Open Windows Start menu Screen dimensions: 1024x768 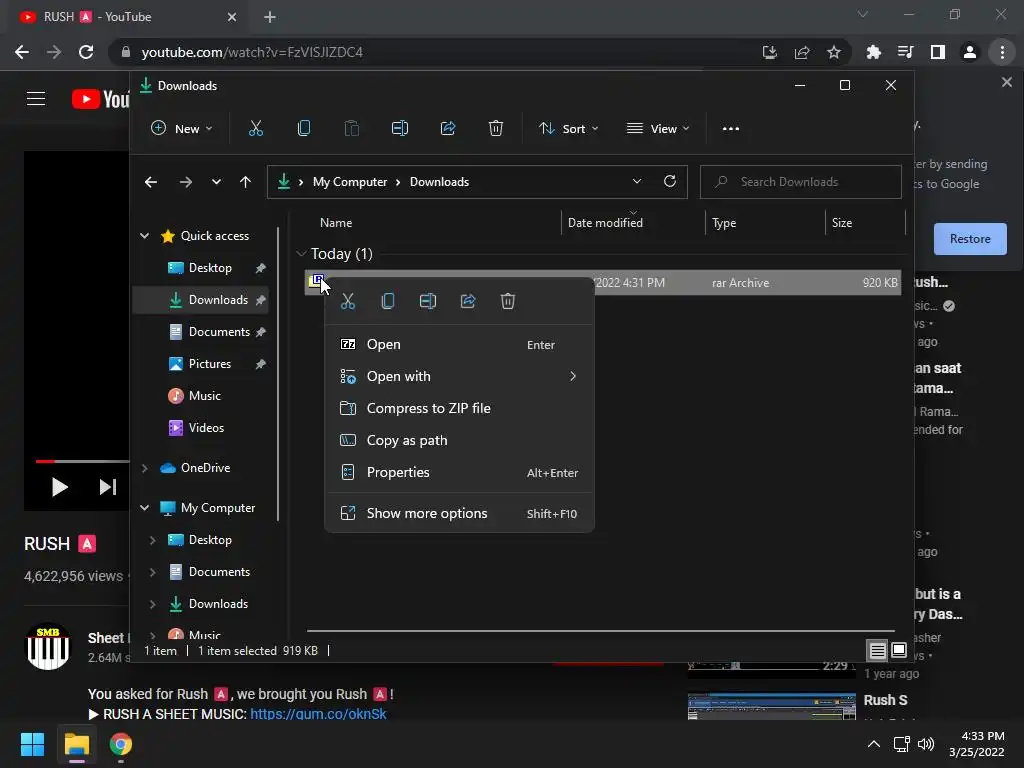tap(32, 744)
